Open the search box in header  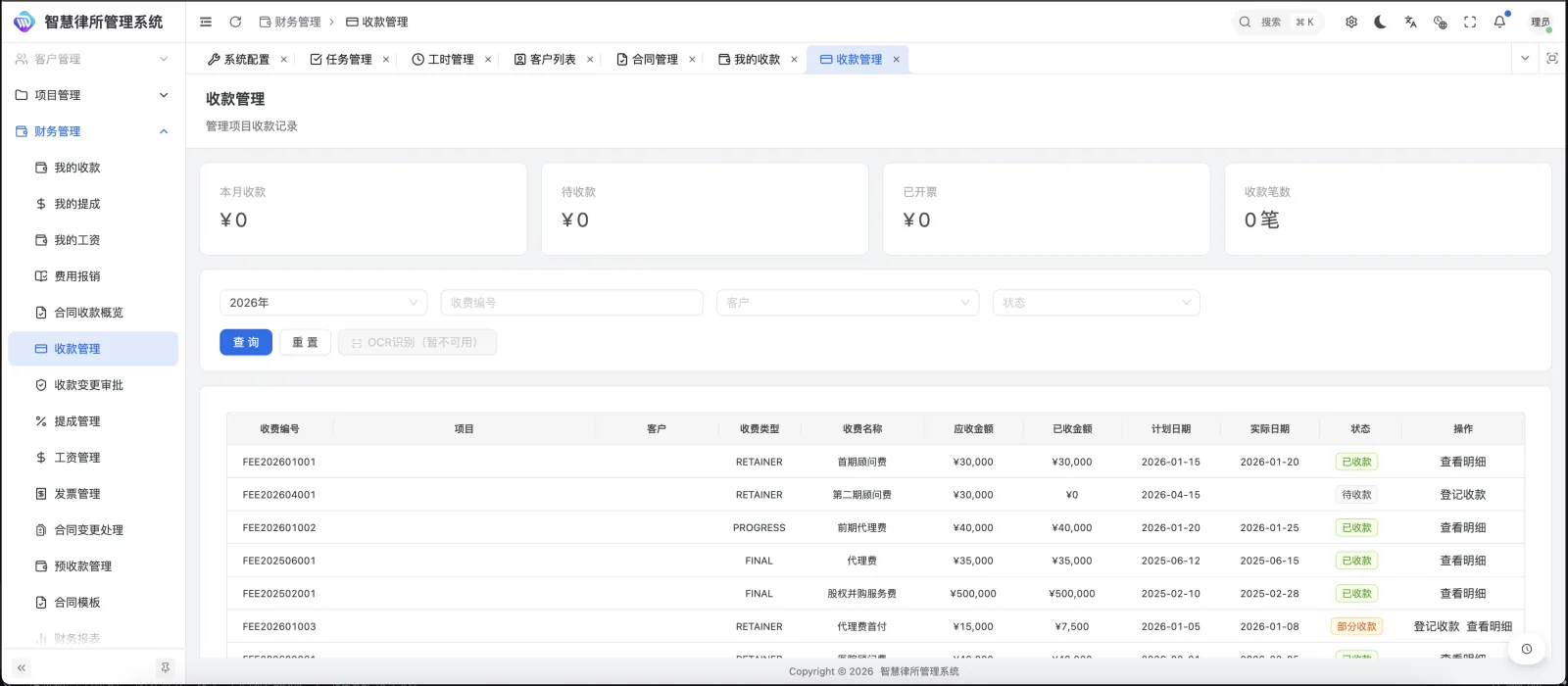(1278, 22)
